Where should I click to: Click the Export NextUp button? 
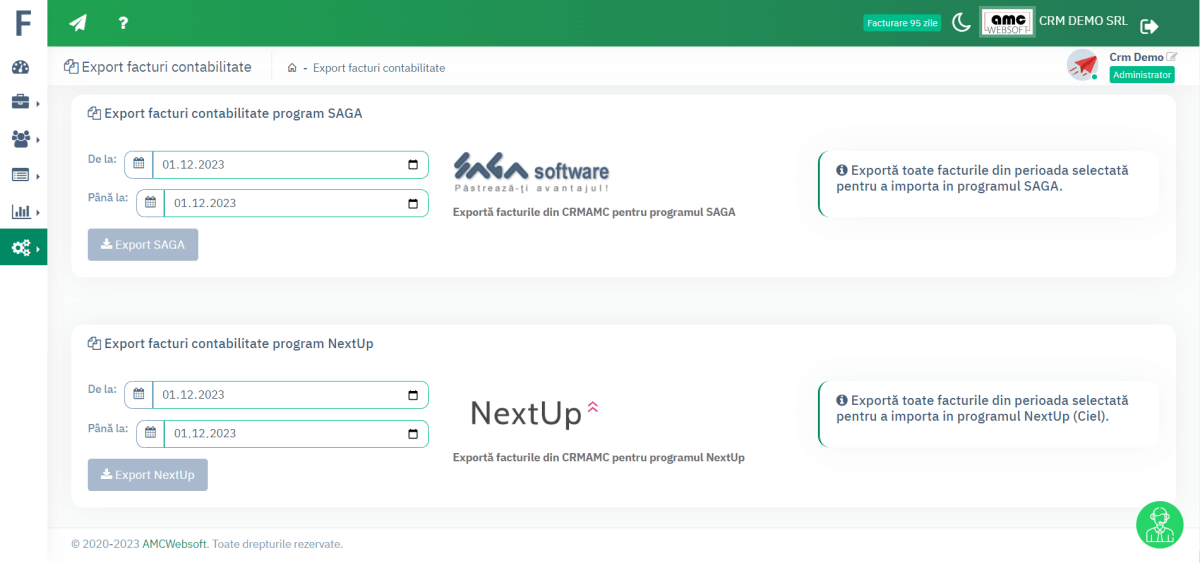point(148,475)
